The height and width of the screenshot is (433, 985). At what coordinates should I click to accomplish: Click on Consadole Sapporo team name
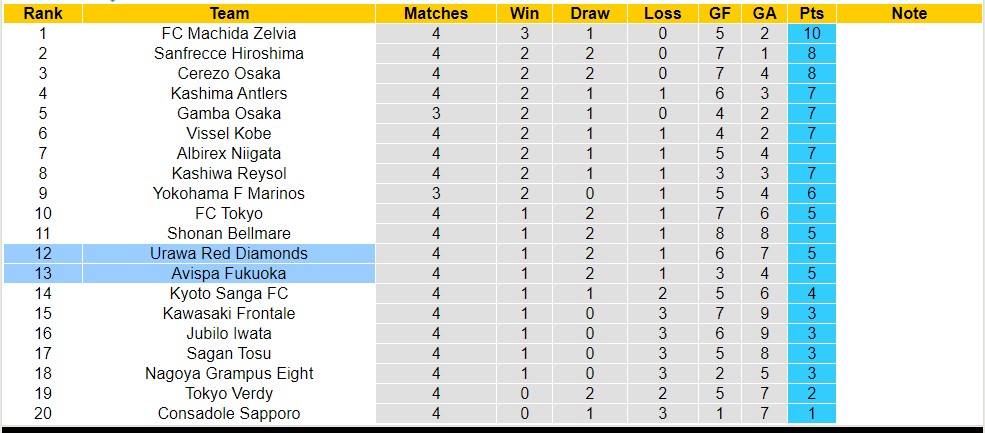[x=229, y=413]
